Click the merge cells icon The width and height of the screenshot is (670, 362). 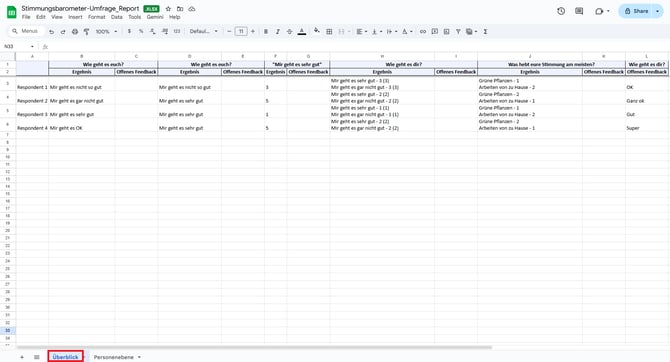tap(341, 32)
